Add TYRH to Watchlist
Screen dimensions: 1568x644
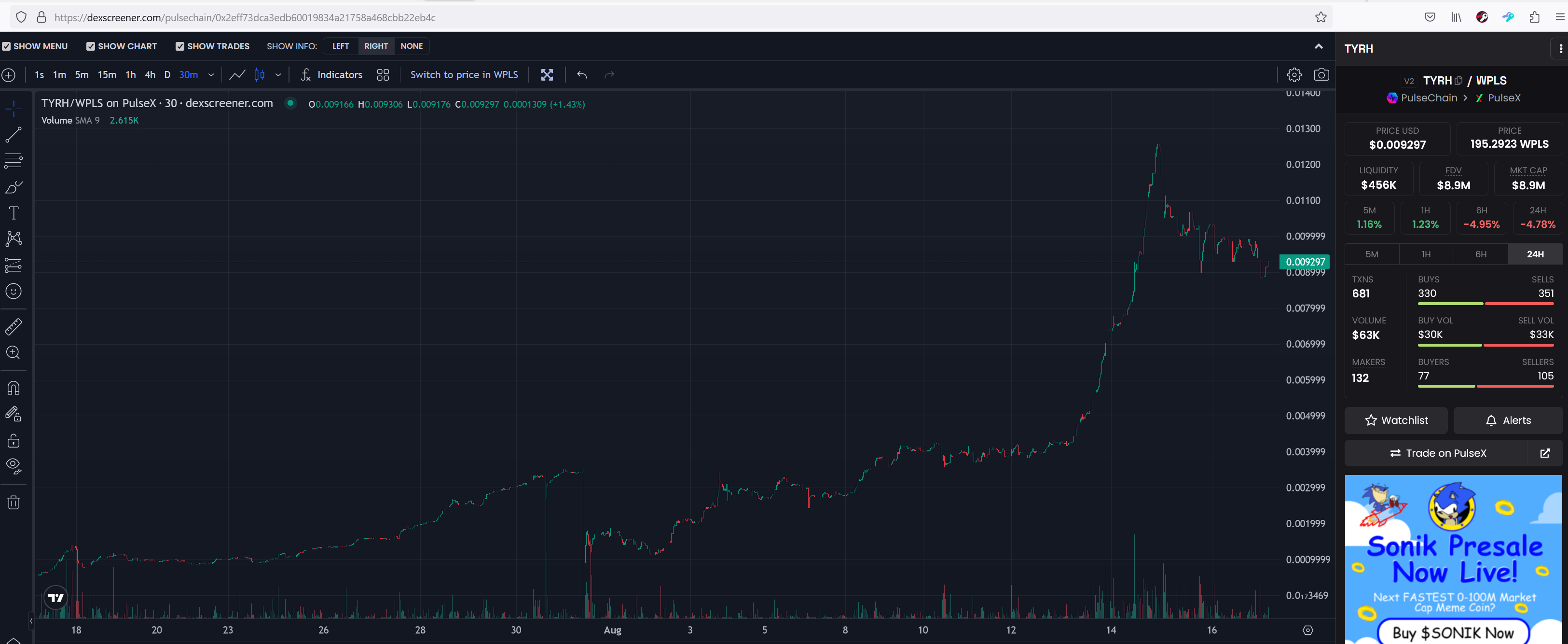pyautogui.click(x=1396, y=420)
